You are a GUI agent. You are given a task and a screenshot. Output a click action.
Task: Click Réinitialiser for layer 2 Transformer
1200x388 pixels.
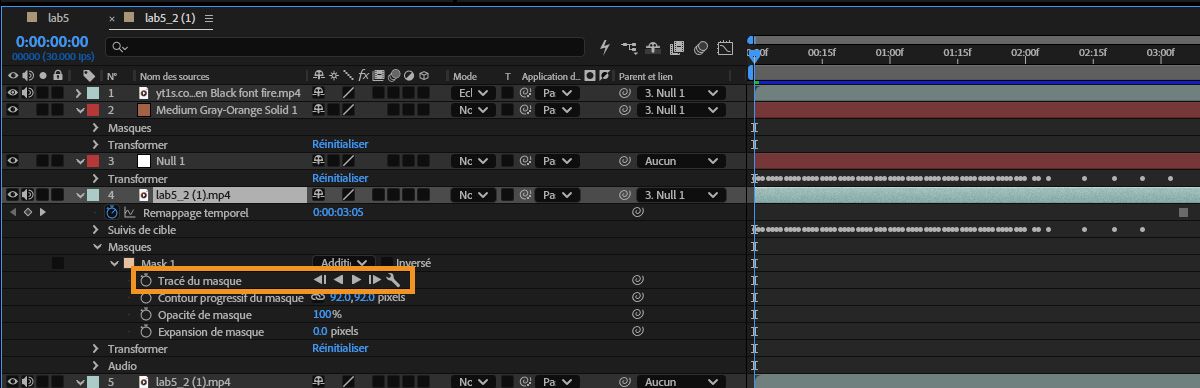340,144
